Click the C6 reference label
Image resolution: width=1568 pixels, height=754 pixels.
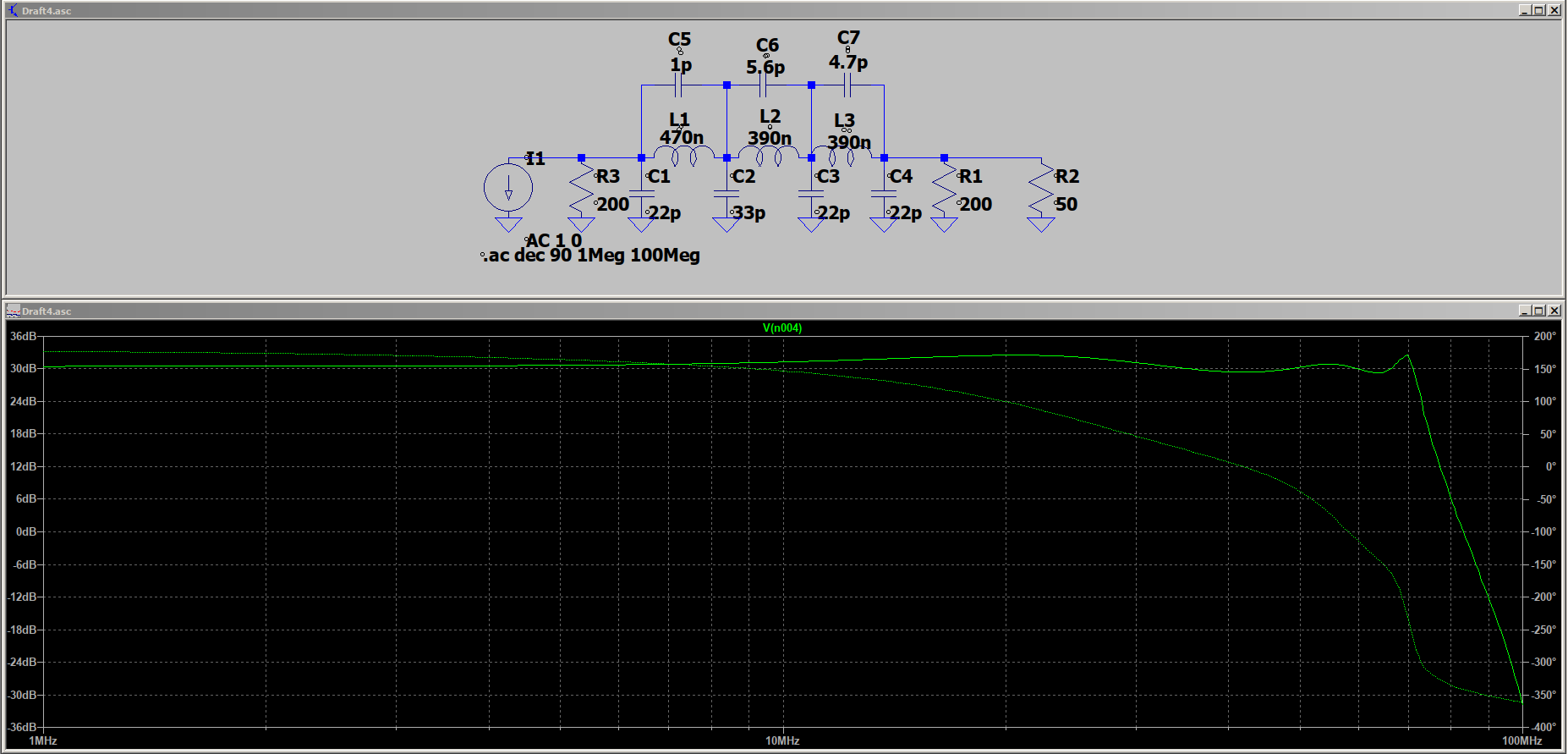(x=767, y=46)
